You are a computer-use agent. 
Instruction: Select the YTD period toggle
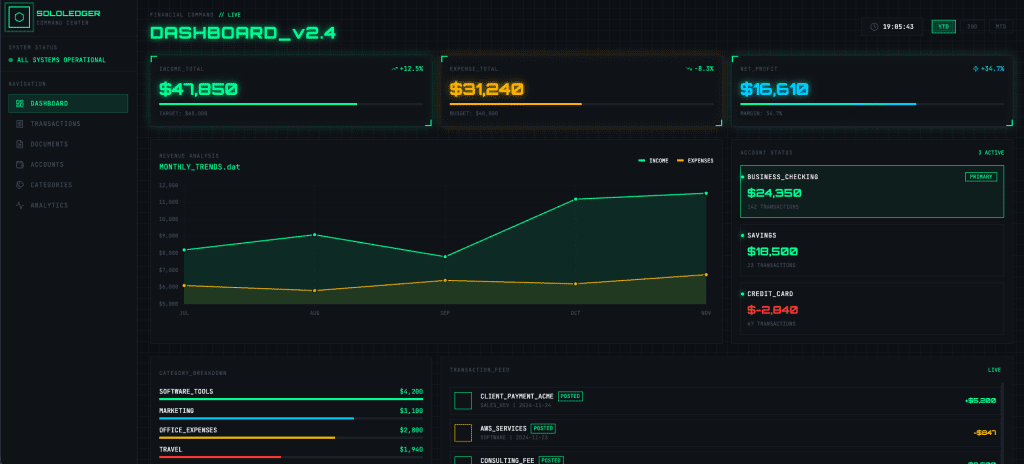pos(943,27)
